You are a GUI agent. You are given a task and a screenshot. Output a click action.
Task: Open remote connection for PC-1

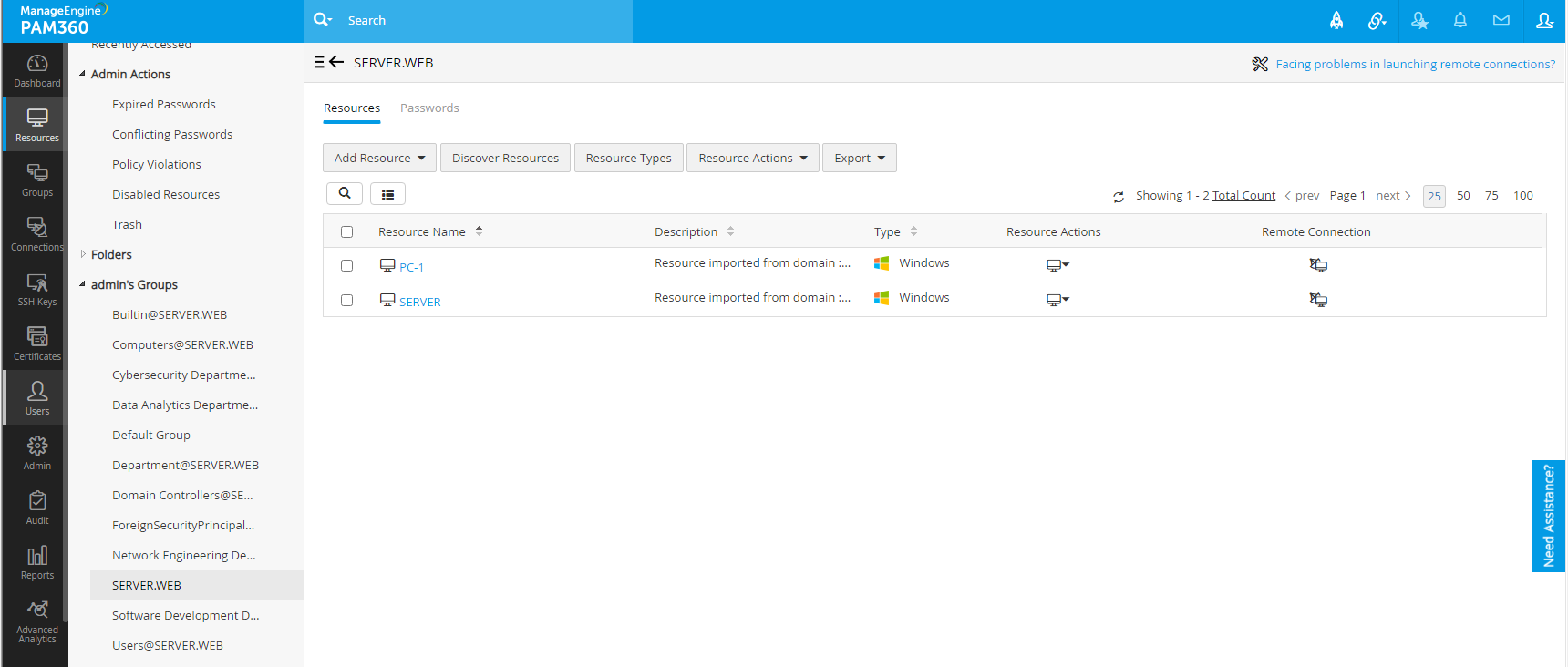click(1318, 265)
